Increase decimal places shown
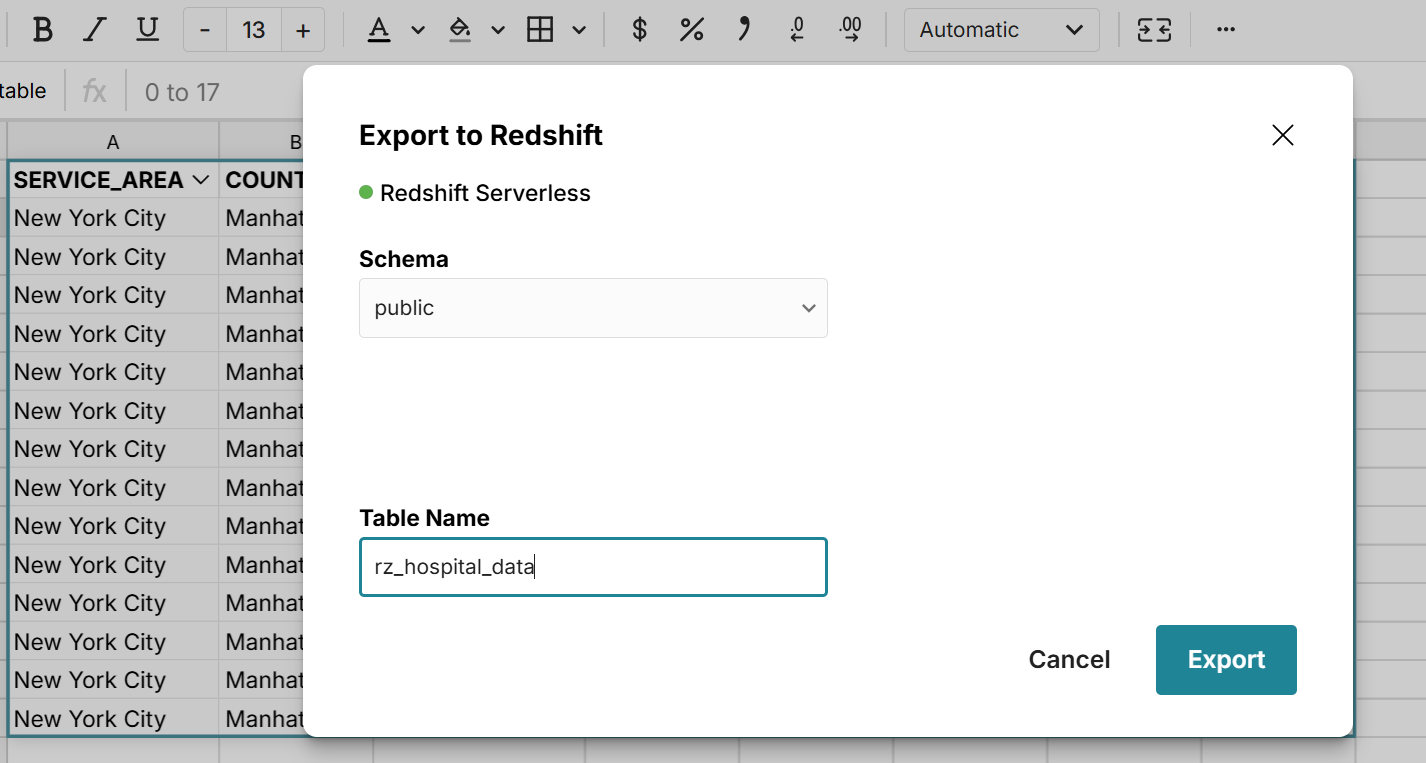This screenshot has width=1426, height=763. [x=849, y=30]
